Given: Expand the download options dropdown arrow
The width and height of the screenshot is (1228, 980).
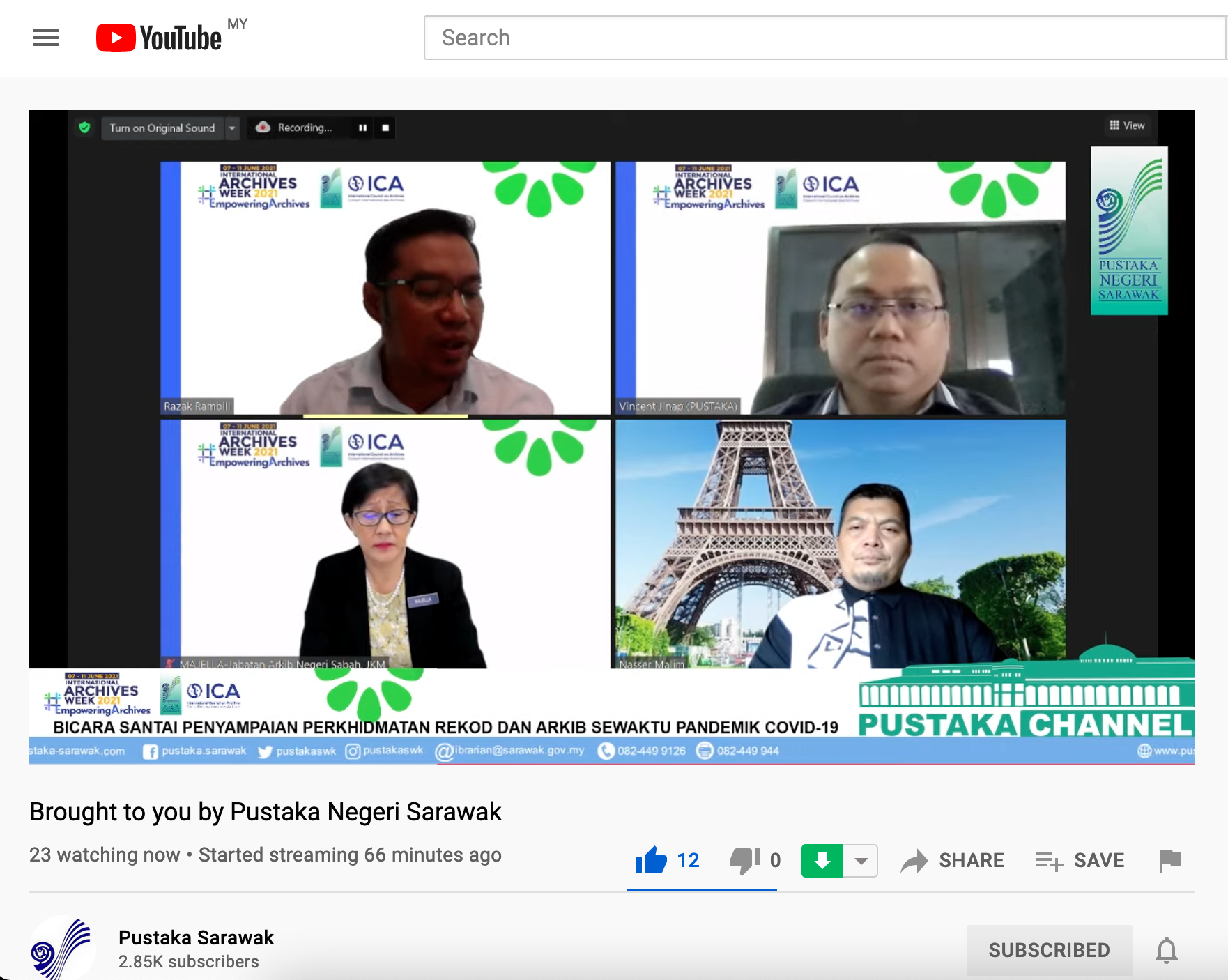Looking at the screenshot, I should (861, 860).
